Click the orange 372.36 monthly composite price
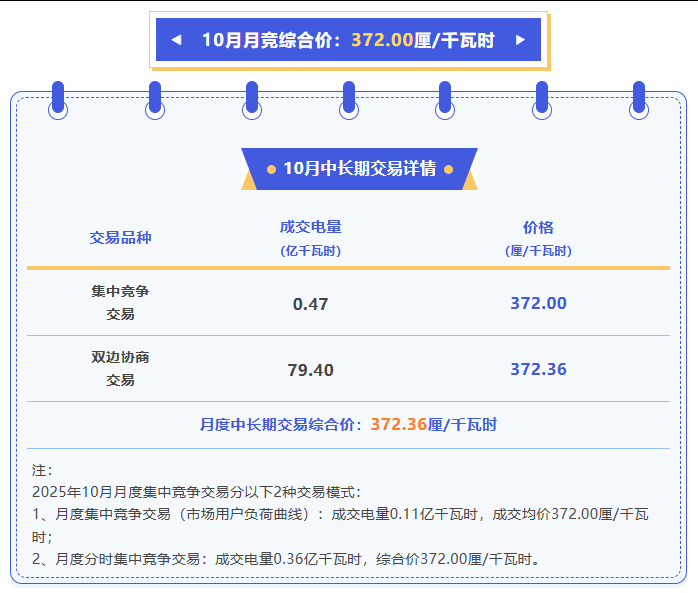 (399, 424)
